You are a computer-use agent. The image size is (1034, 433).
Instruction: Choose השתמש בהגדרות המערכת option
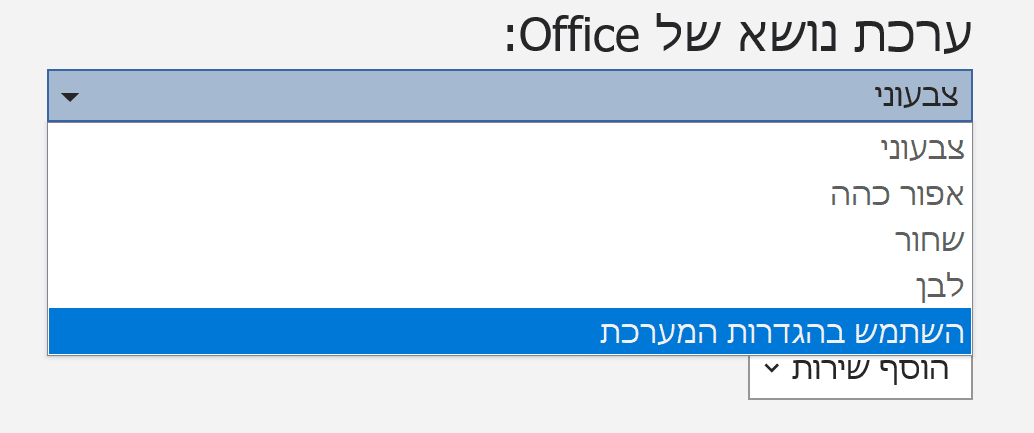pos(781,331)
